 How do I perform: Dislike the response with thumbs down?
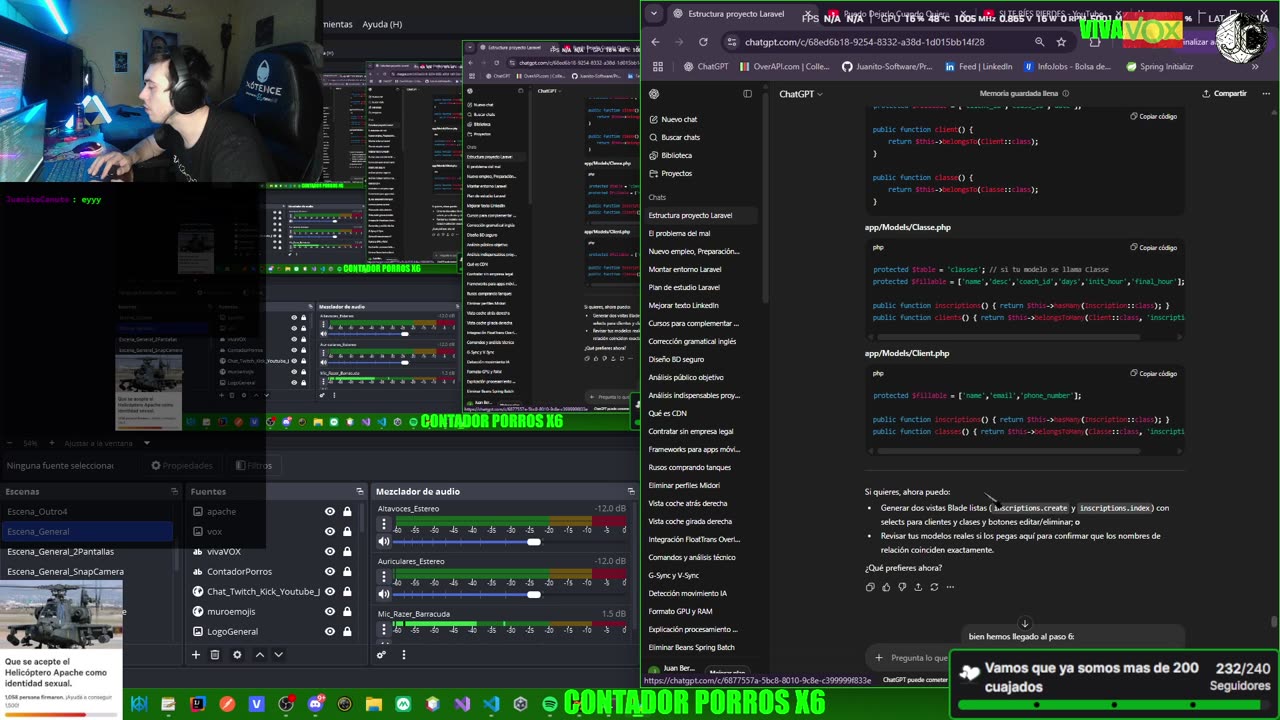click(902, 587)
